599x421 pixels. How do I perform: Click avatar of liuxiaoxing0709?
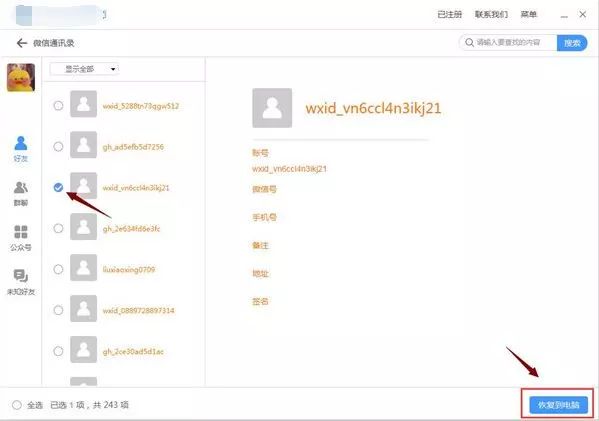[83, 267]
